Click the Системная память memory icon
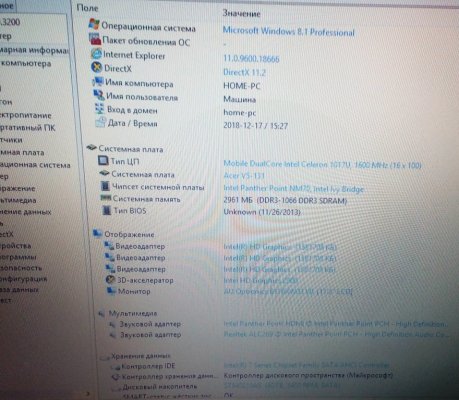 pyautogui.click(x=106, y=198)
